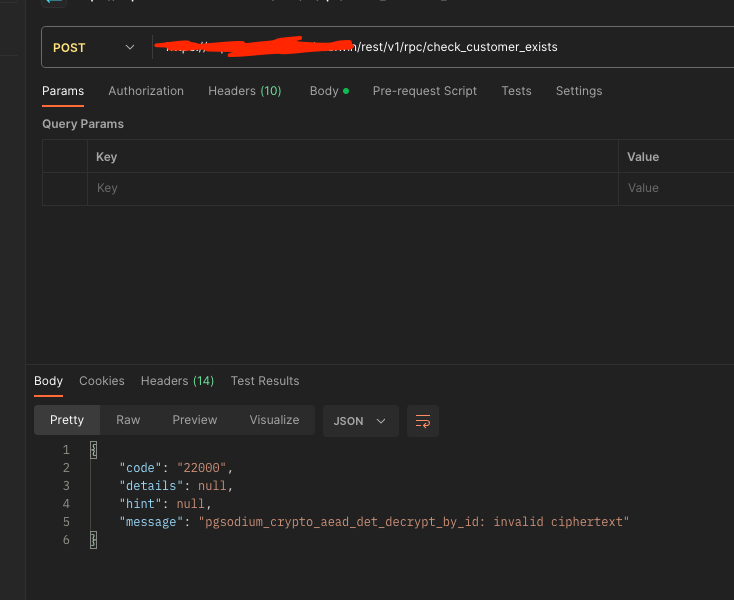The height and width of the screenshot is (600, 734).
Task: Toggle the line wrap icon
Action: point(423,421)
